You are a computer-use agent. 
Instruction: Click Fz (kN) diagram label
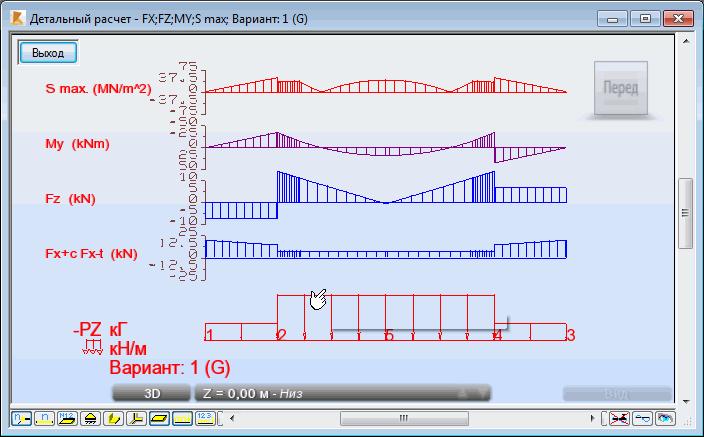[70, 199]
